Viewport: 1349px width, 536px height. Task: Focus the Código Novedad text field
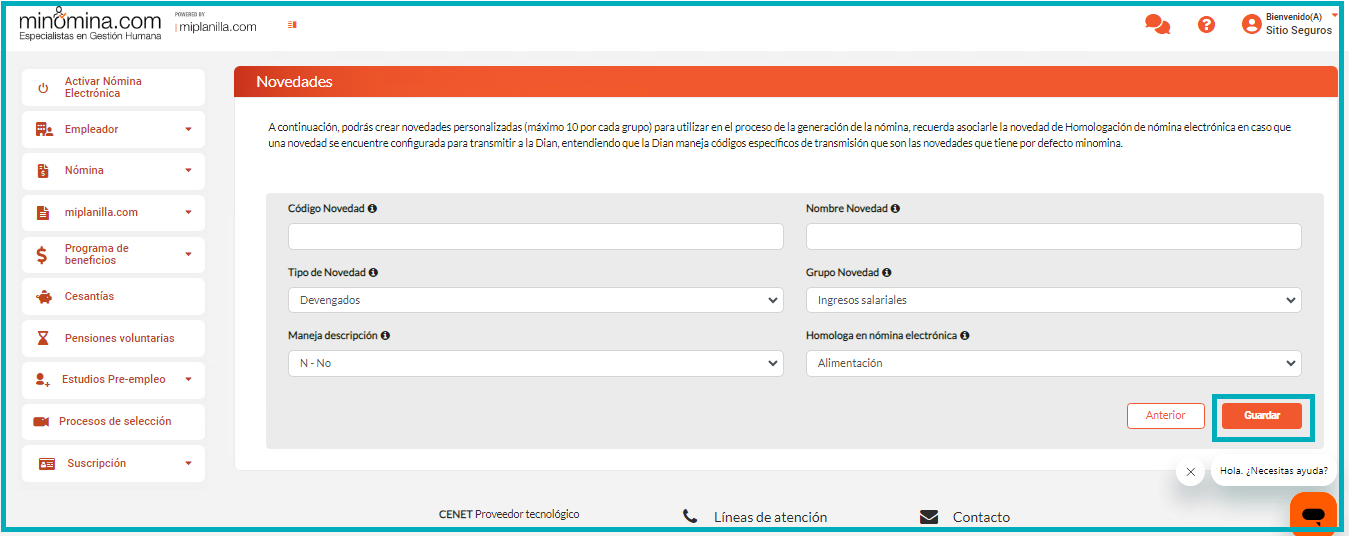click(535, 237)
